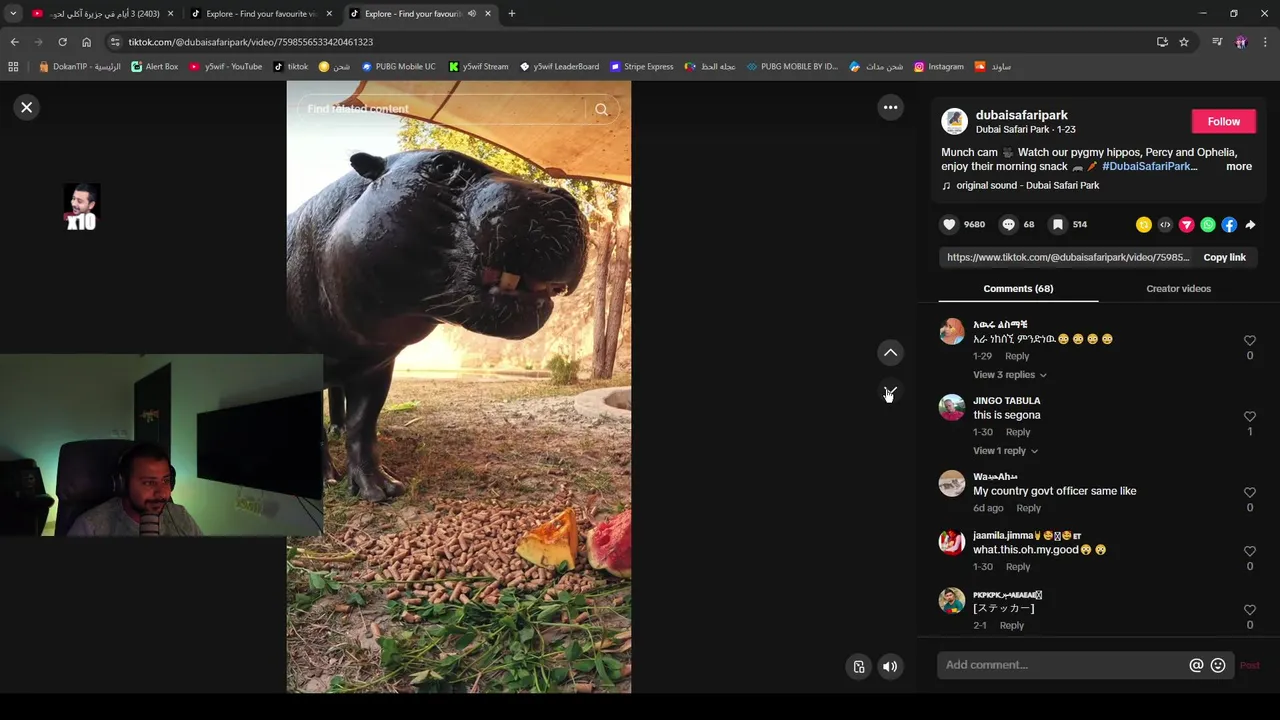1280x720 pixels.
Task: Open avatar of commenter JINGO TABULA
Action: tap(952, 407)
